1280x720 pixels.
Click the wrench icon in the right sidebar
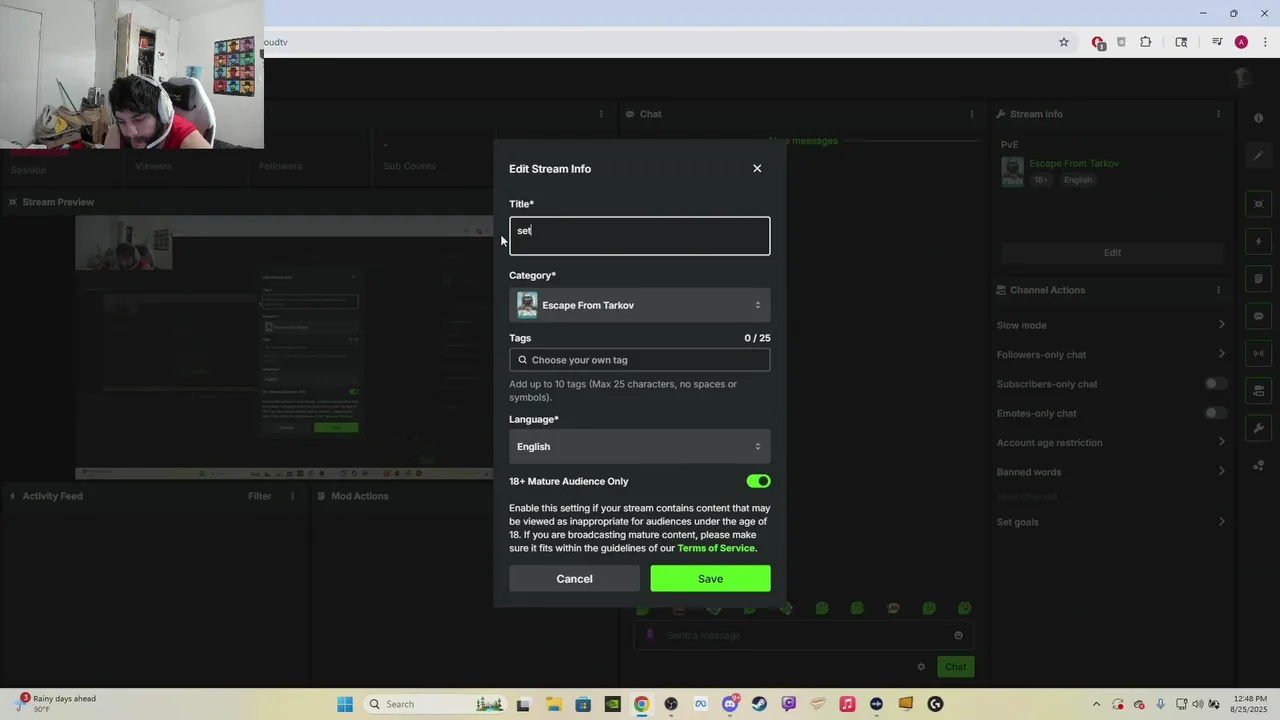[x=1259, y=428]
